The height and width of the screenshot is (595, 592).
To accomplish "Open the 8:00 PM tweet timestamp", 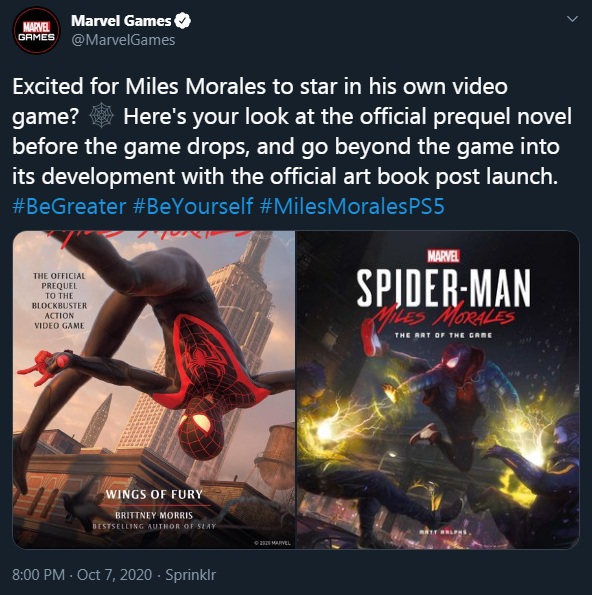I will pos(38,575).
